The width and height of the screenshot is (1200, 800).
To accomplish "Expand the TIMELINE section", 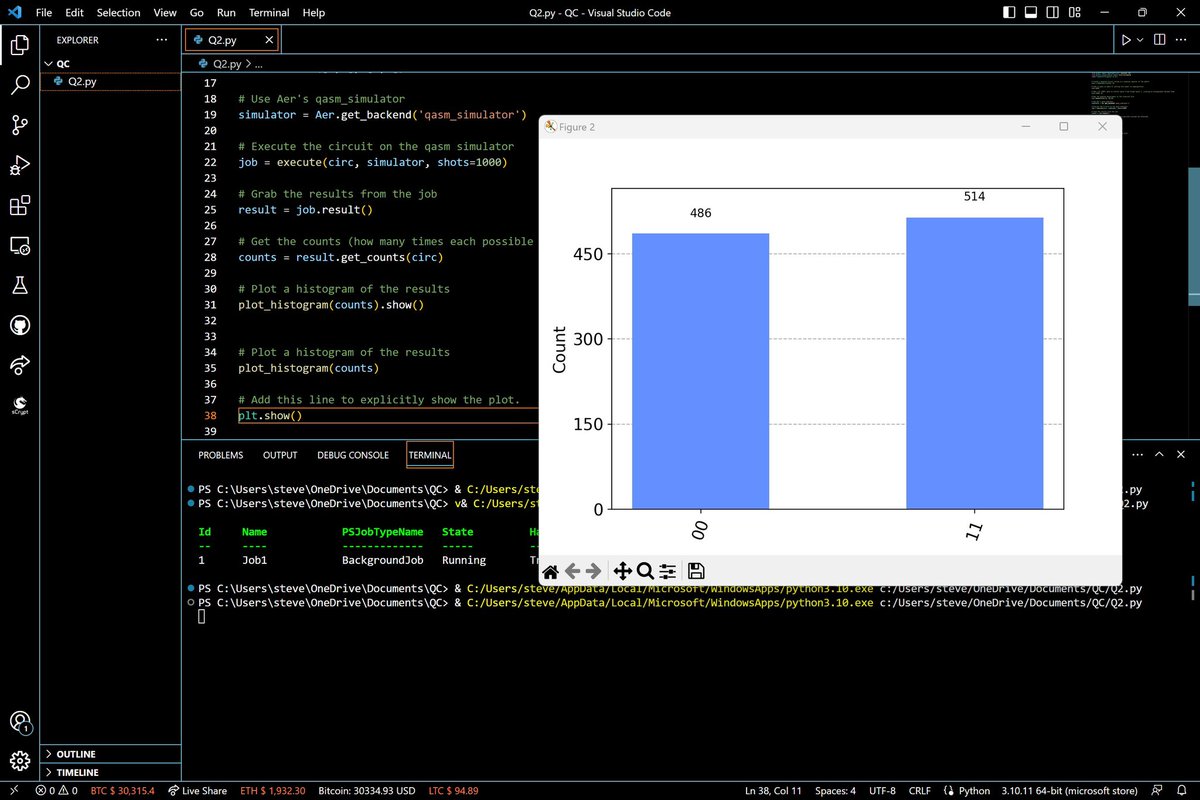I will [x=76, y=772].
